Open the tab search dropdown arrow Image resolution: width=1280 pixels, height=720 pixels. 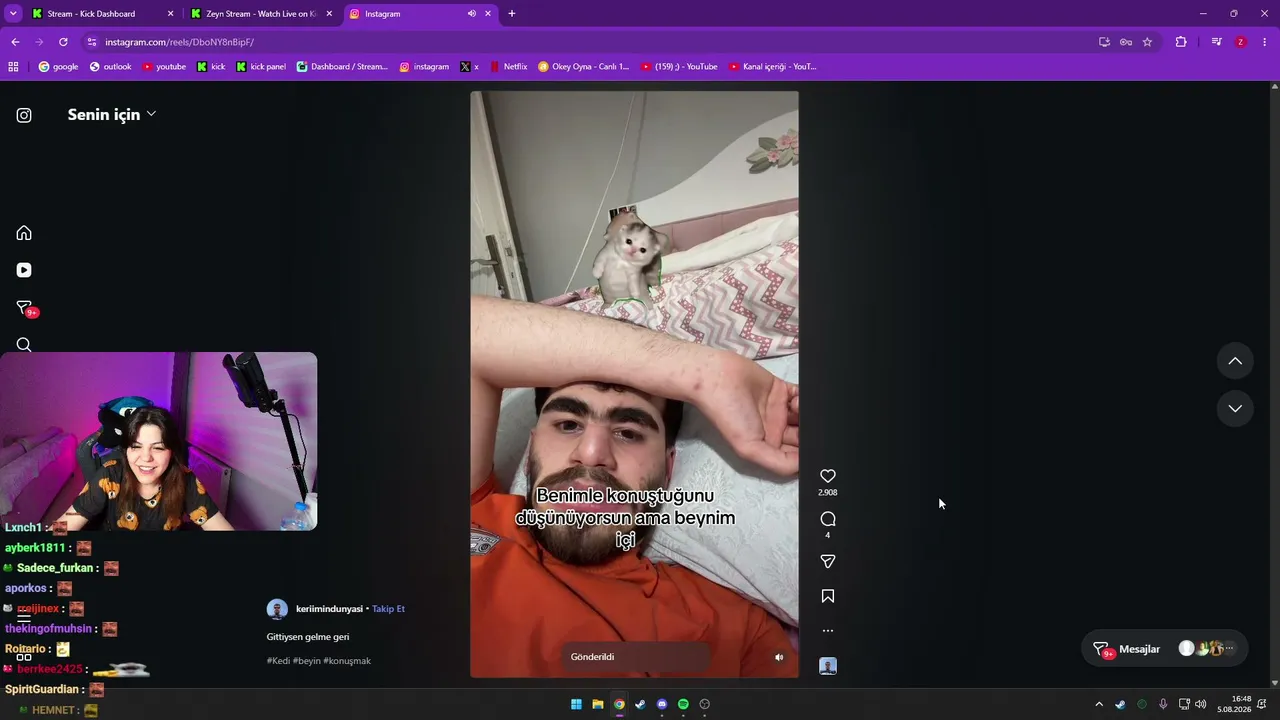point(13,14)
